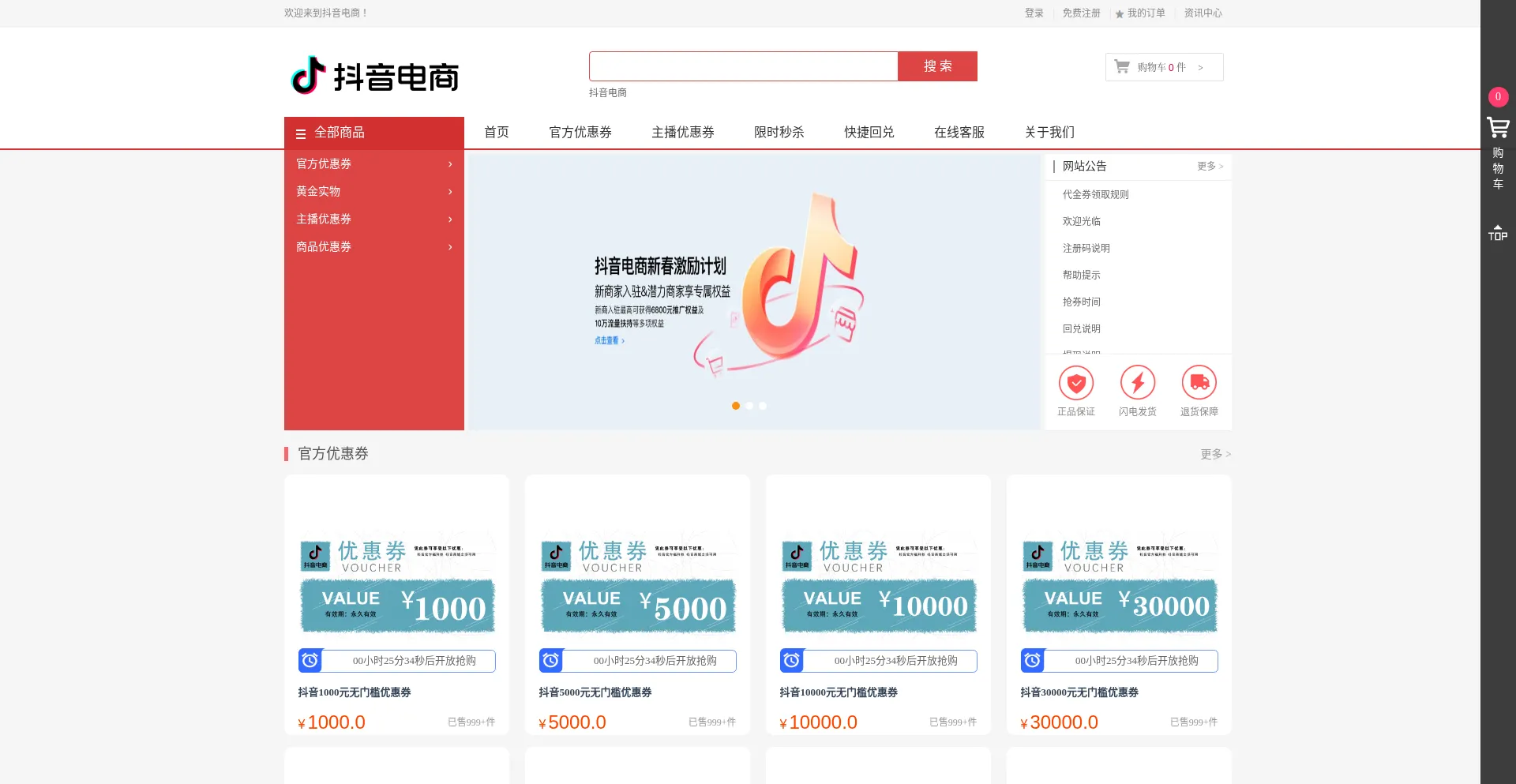Click the 免费注册 register link
Viewport: 1516px width, 784px height.
pyautogui.click(x=1081, y=13)
